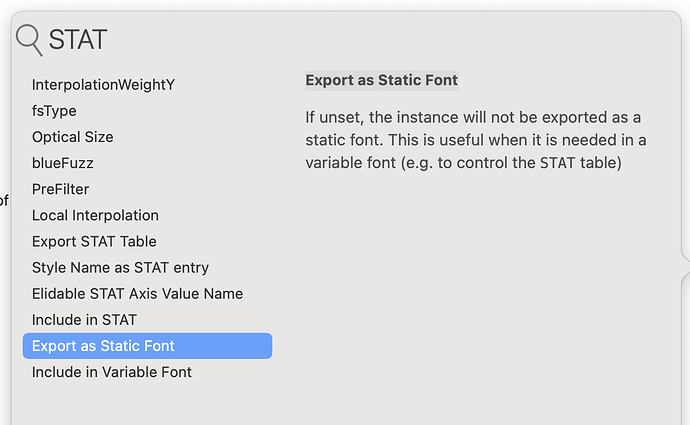This screenshot has width=690, height=425.
Task: Click the magnifying glass search icon
Action: [29, 40]
